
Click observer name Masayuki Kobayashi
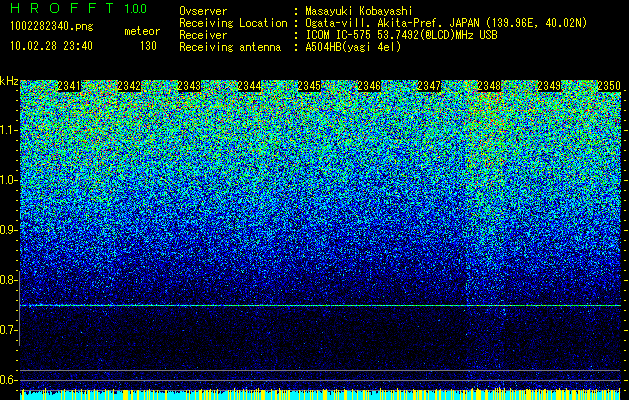(359, 11)
